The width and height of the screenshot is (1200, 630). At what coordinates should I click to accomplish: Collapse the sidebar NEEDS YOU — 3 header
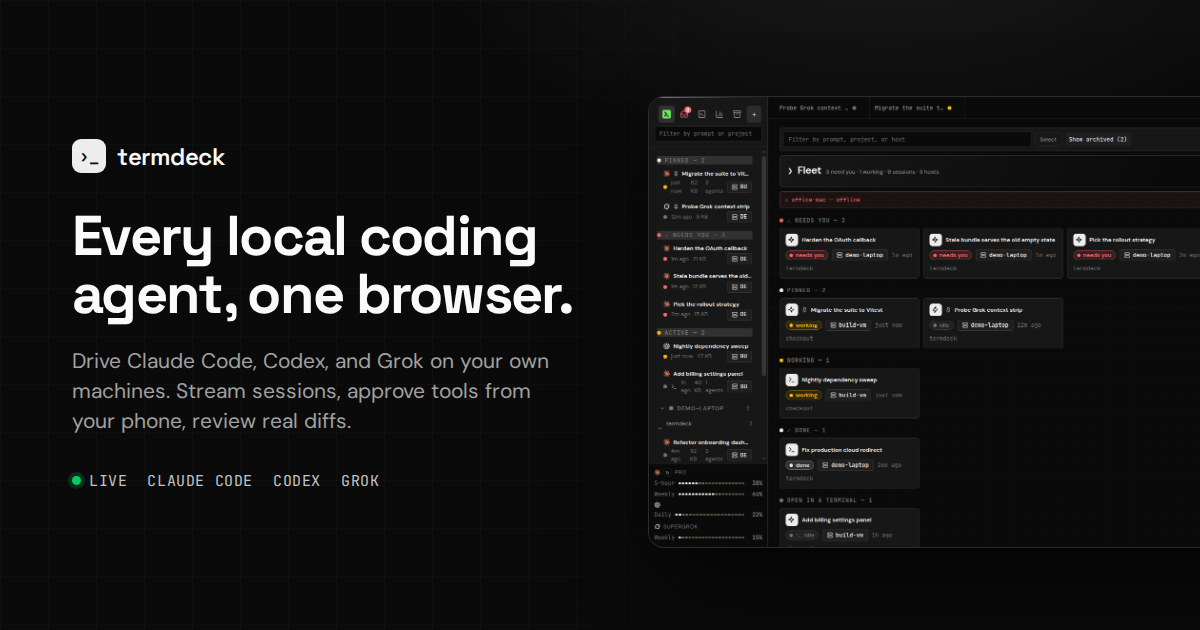(x=704, y=235)
